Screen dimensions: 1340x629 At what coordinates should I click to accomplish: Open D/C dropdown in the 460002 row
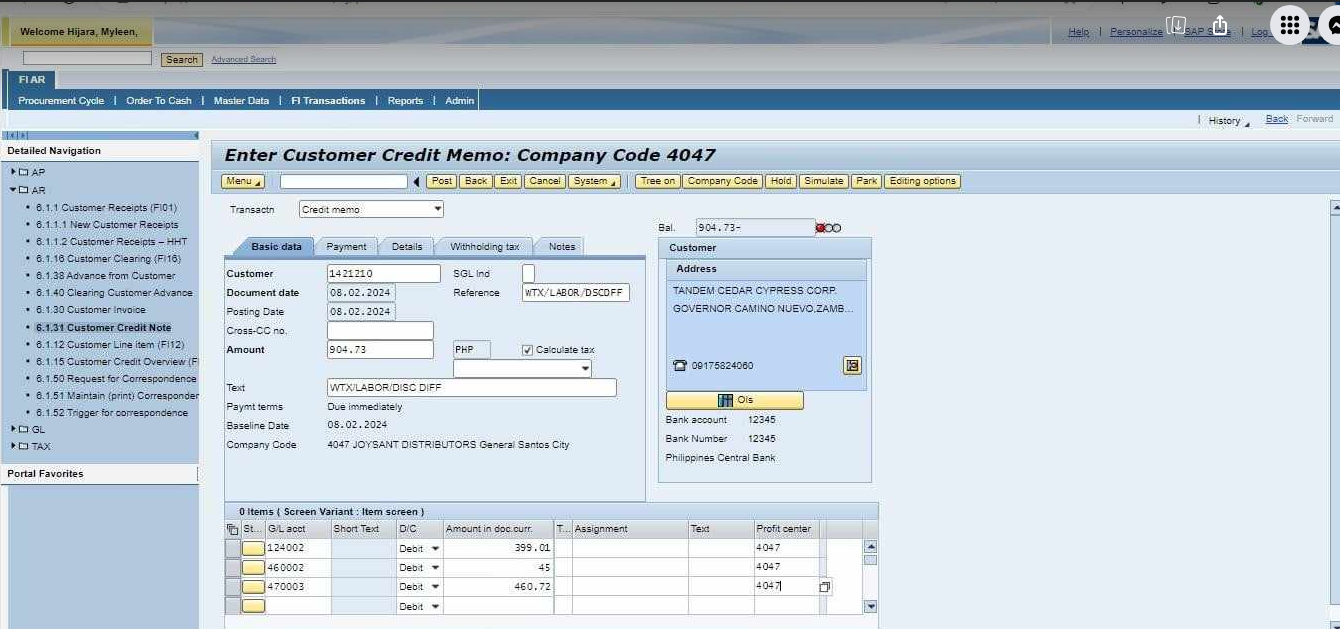(x=434, y=567)
